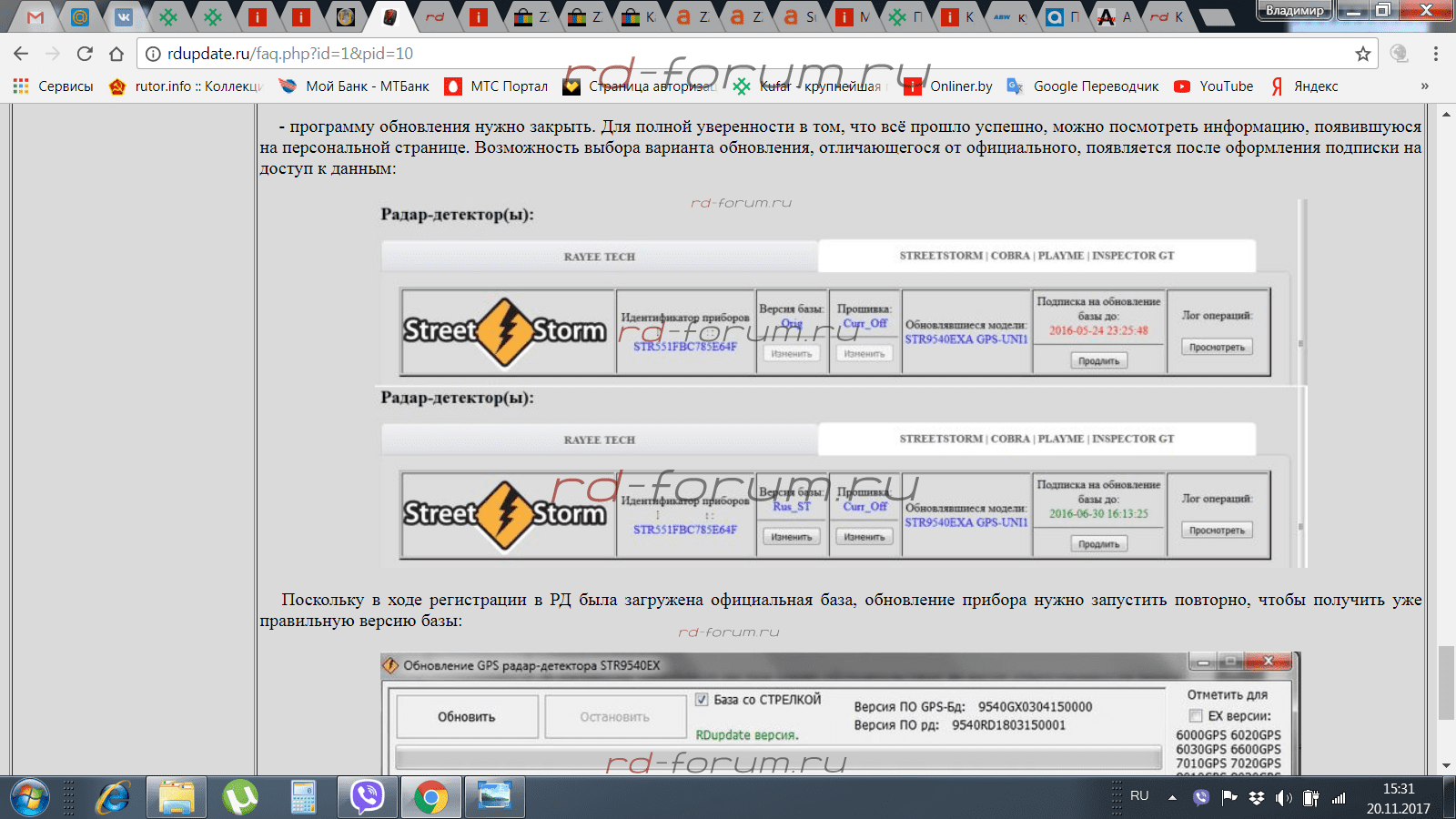Screen dimensions: 1456x819
Task: Open the YouTube bookmark
Action: (x=1213, y=86)
